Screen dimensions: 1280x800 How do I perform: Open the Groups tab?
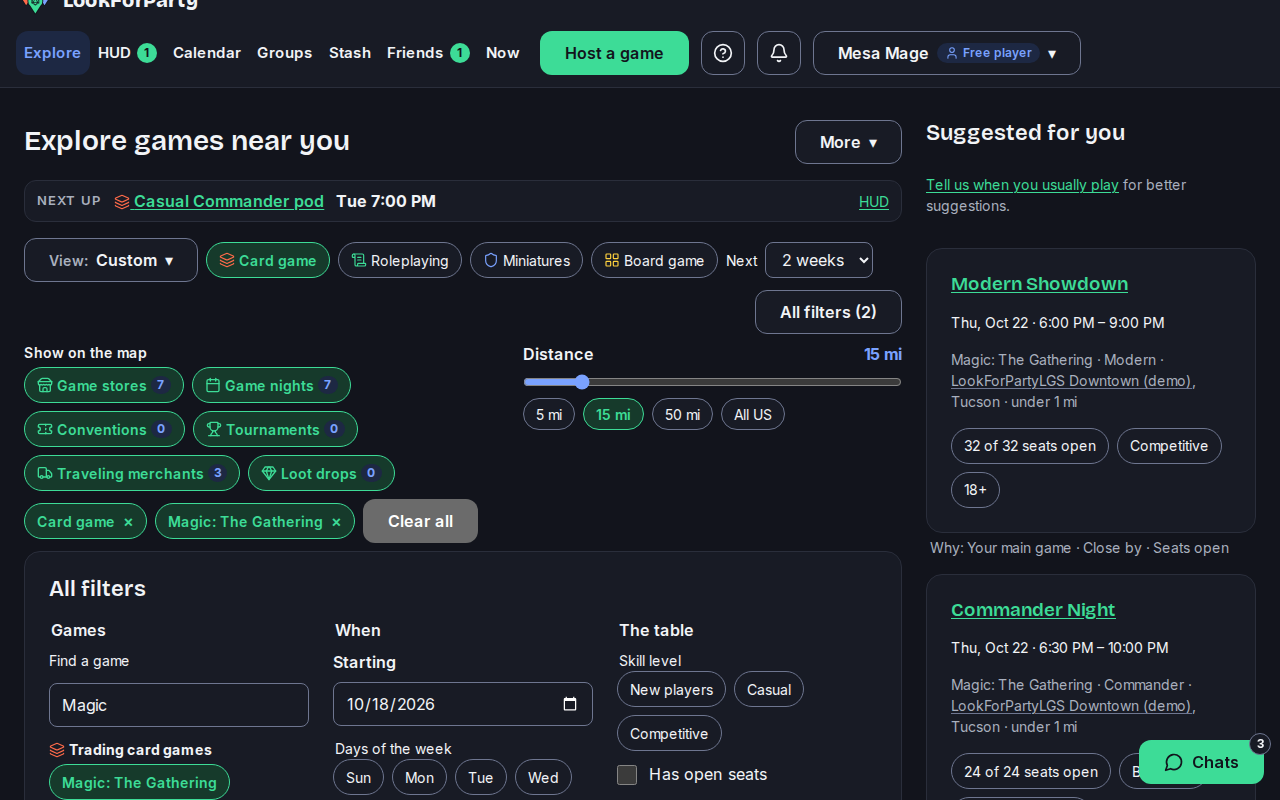coord(285,53)
